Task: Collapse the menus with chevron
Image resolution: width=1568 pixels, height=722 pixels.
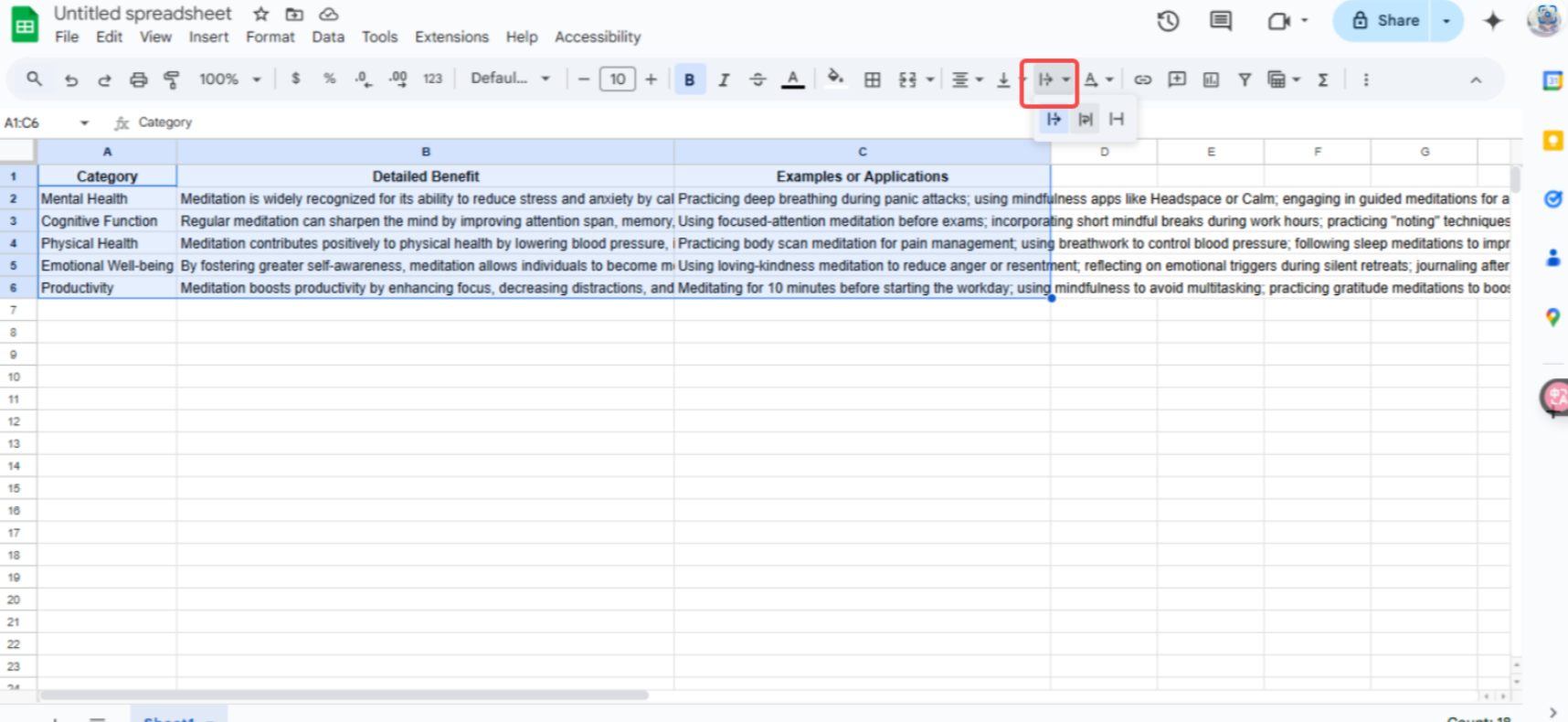Action: coord(1476,80)
